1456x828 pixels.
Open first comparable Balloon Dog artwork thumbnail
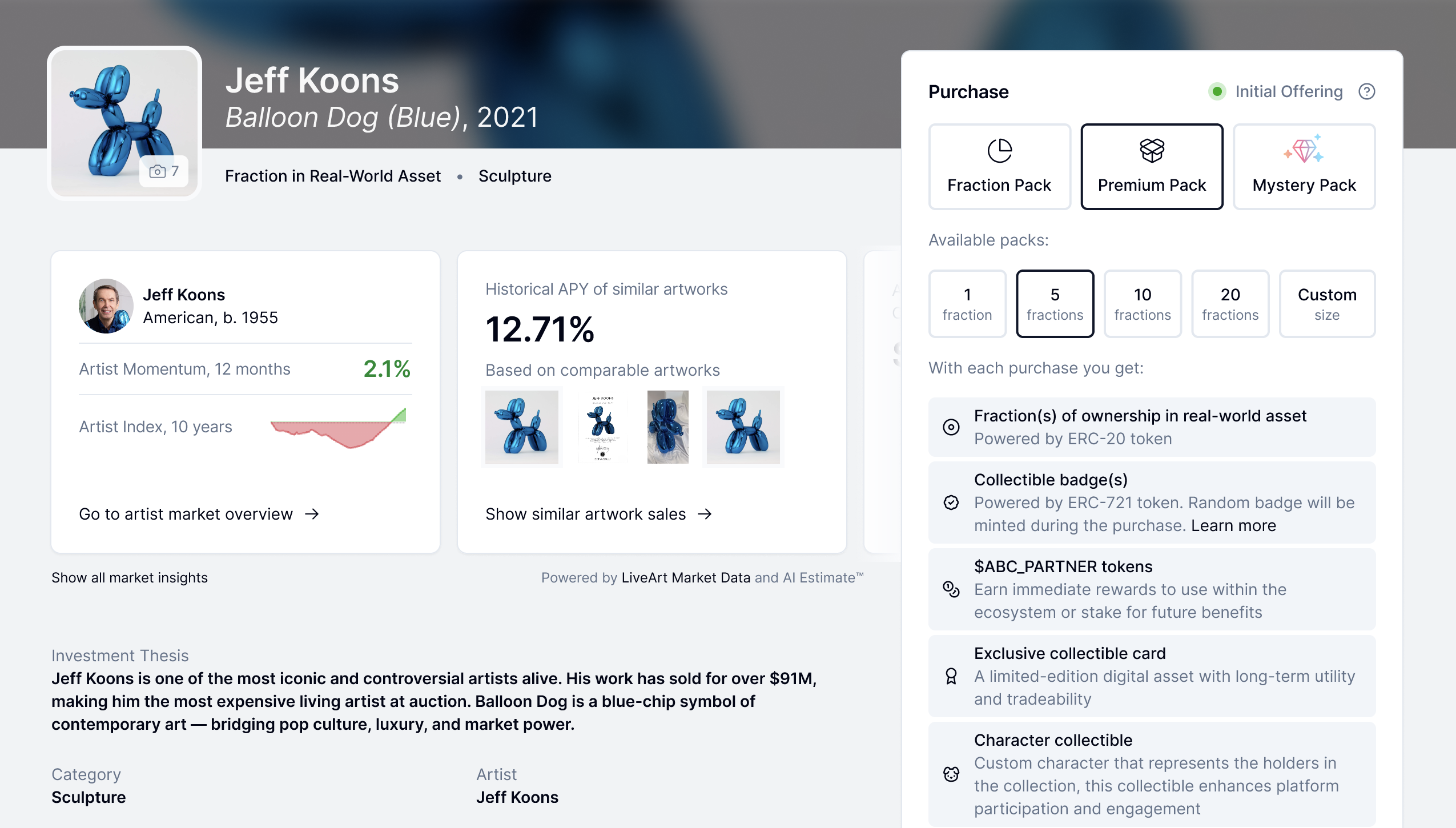(522, 427)
